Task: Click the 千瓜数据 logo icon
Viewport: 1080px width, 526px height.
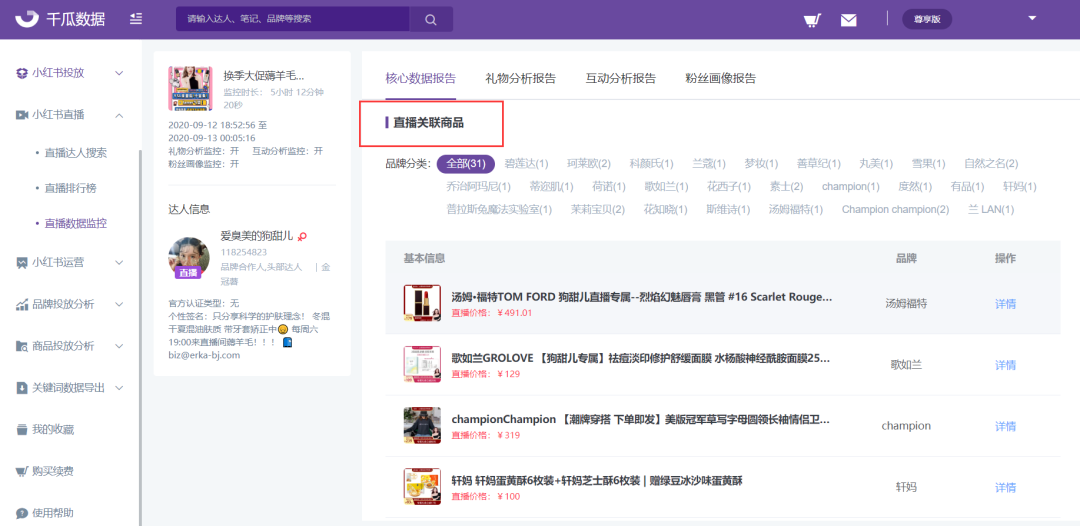Action: click(x=28, y=19)
